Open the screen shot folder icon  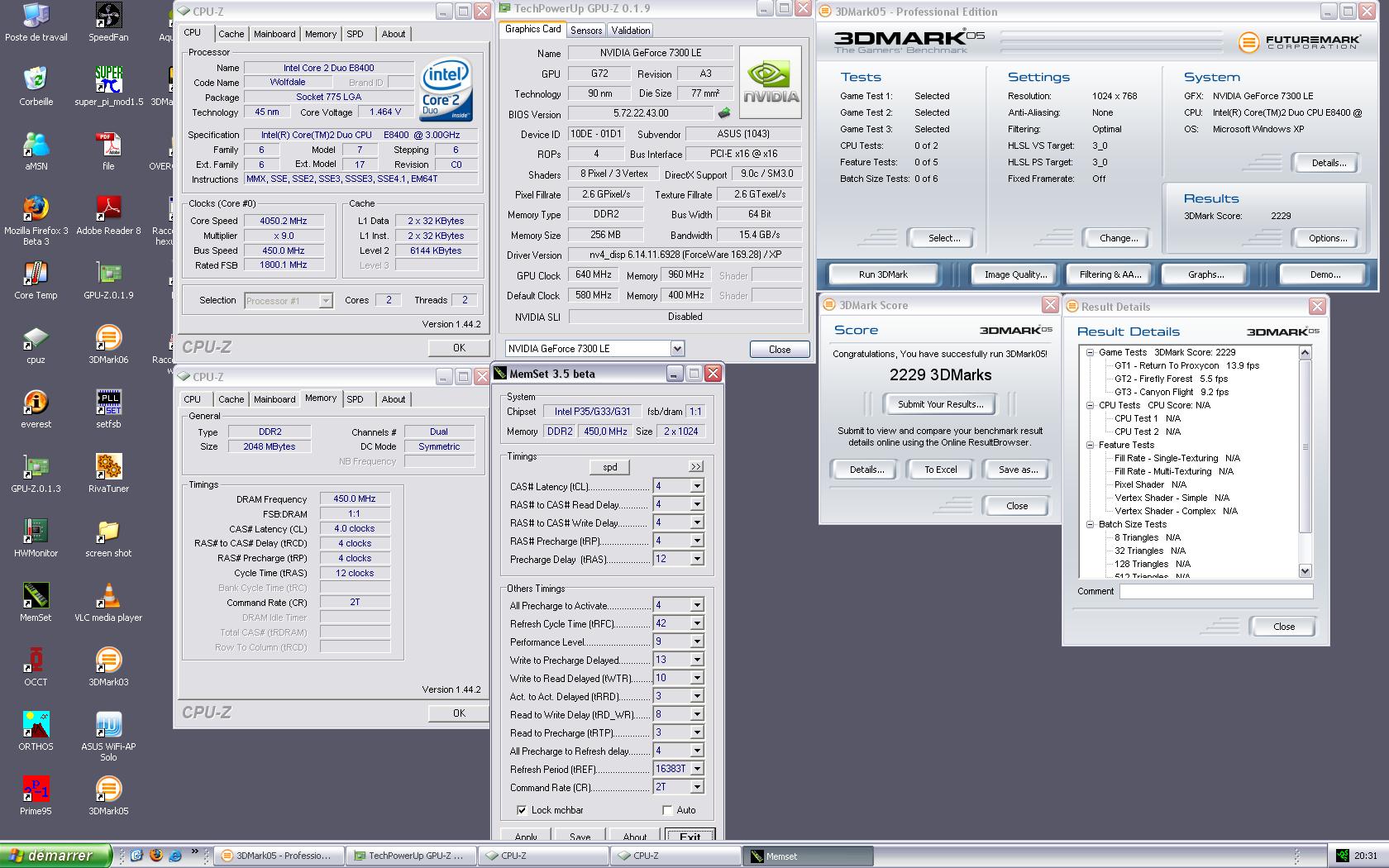pos(108,538)
